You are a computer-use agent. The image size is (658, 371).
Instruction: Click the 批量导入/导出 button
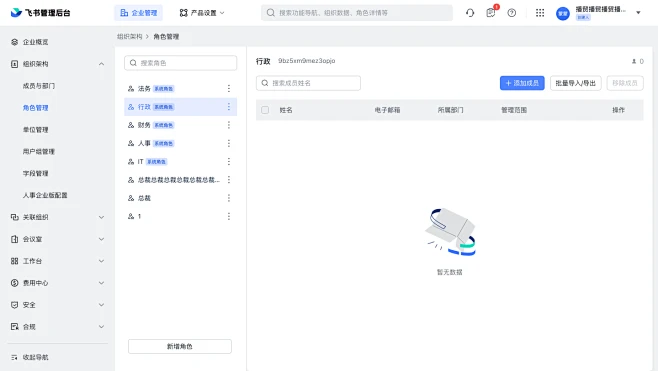click(576, 83)
